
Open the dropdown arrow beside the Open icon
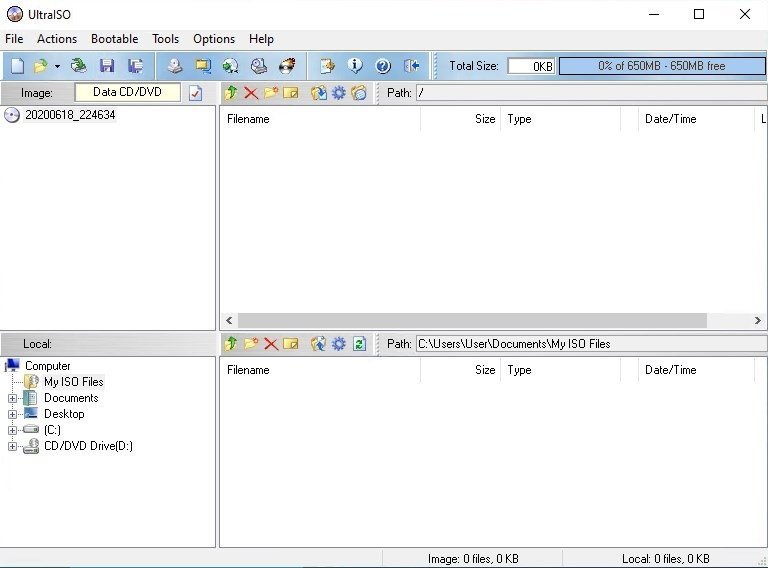(x=57, y=66)
